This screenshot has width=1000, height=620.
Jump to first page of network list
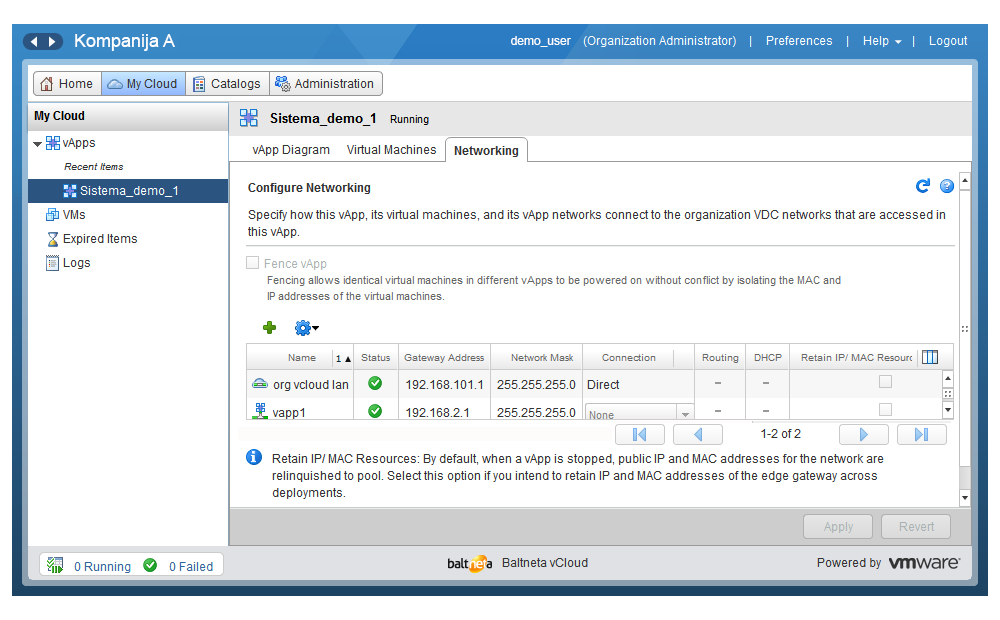[x=640, y=434]
